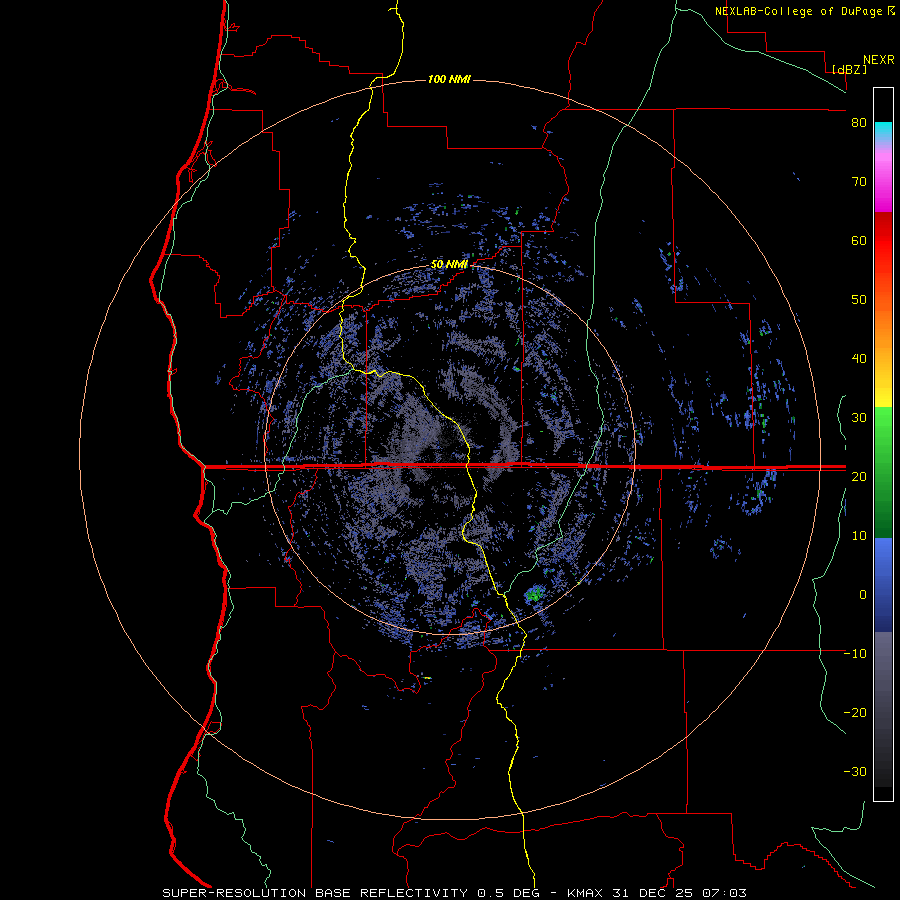Click the 50 value on dBZ scale
Viewport: 900px width, 900px height.
(859, 300)
